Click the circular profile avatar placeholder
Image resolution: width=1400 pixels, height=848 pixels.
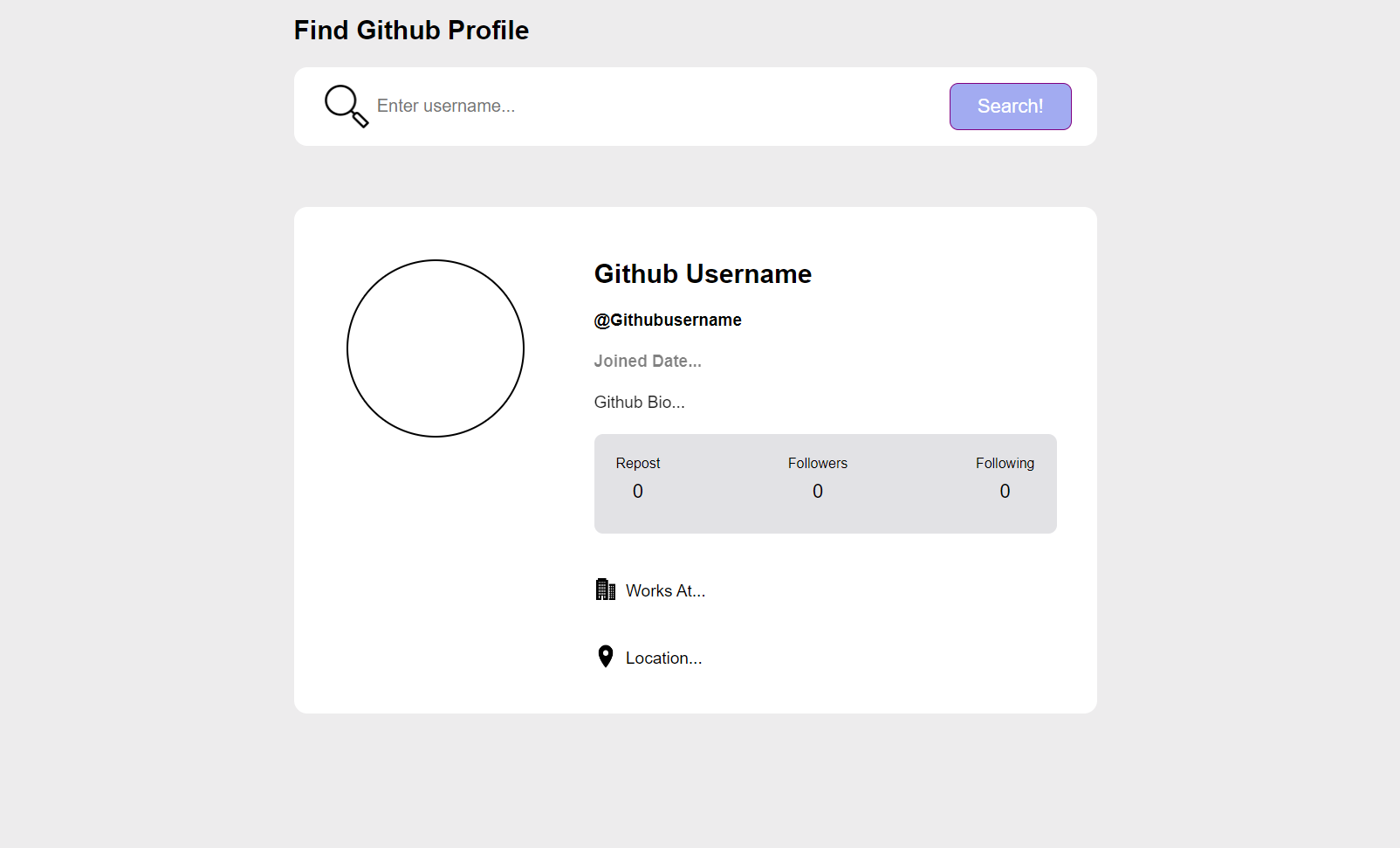click(x=436, y=348)
